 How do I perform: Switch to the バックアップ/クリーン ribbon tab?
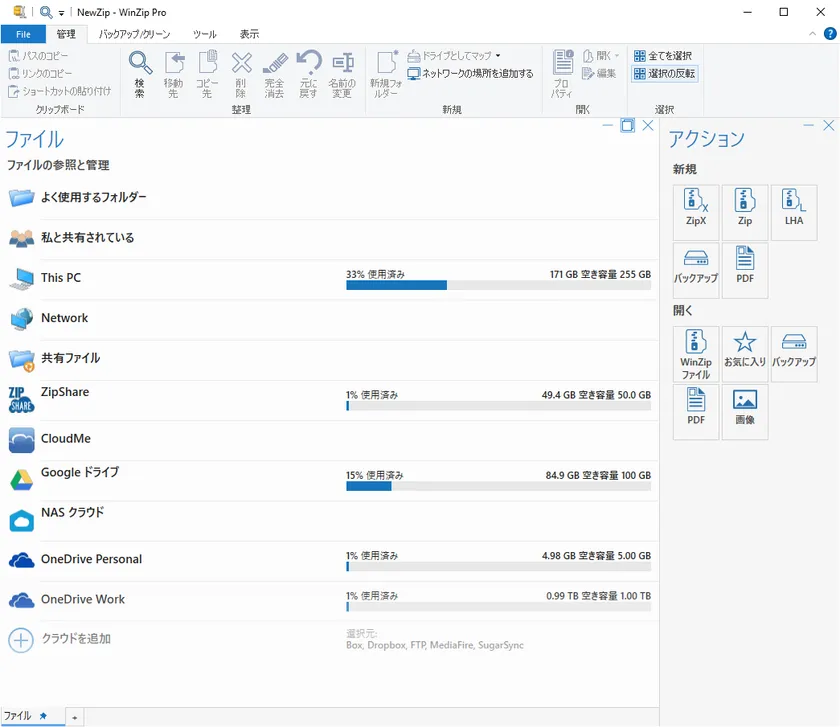tap(134, 34)
